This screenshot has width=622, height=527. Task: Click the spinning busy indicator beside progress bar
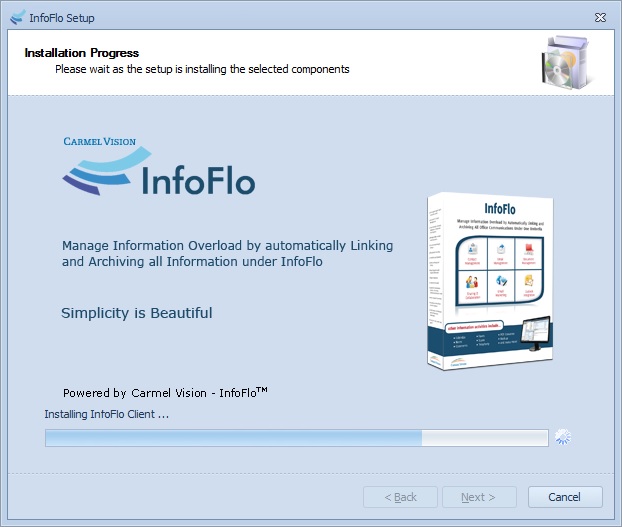(x=563, y=437)
